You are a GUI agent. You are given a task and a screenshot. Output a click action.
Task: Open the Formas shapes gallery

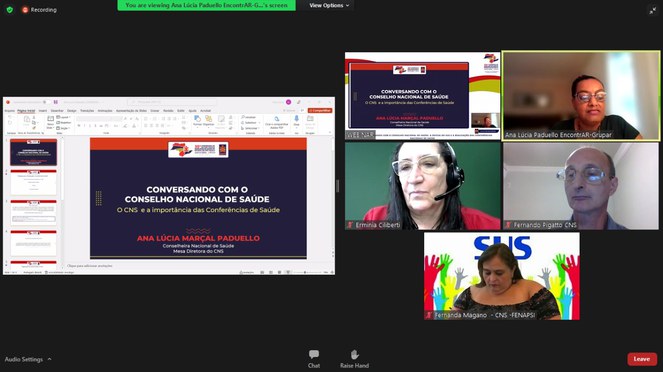197,121
